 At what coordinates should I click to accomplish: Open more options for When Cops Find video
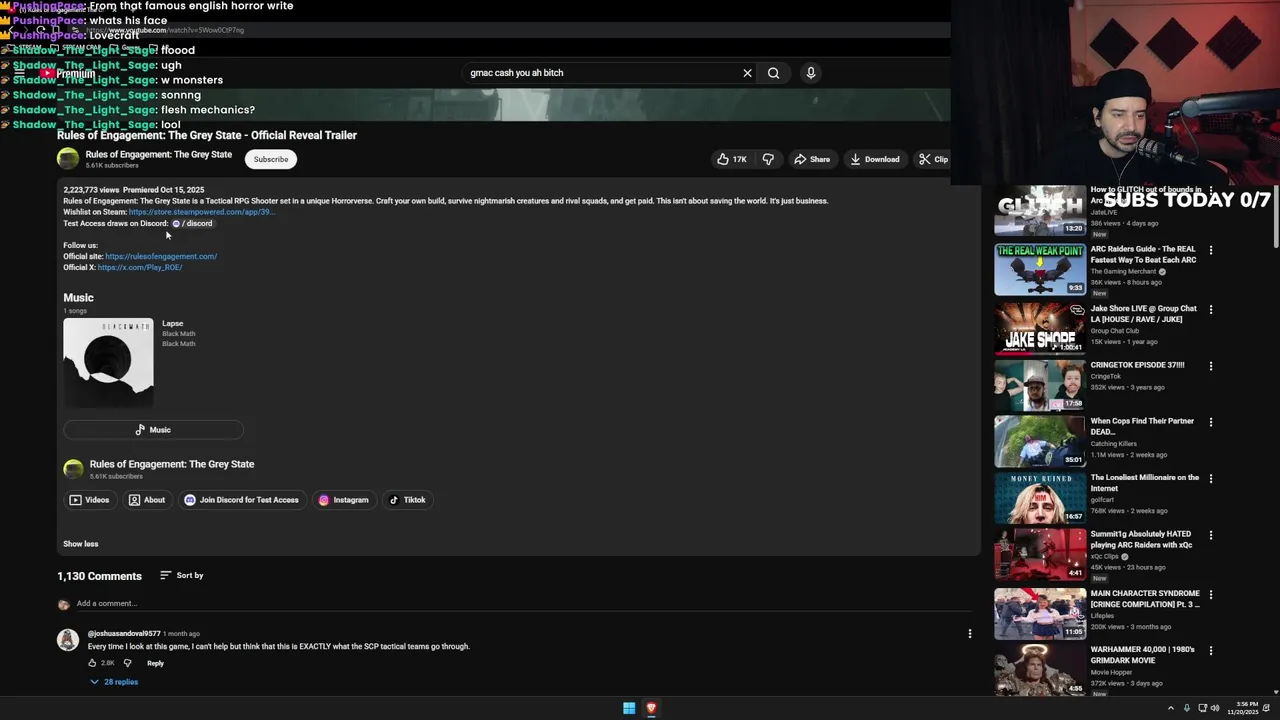tap(1211, 422)
